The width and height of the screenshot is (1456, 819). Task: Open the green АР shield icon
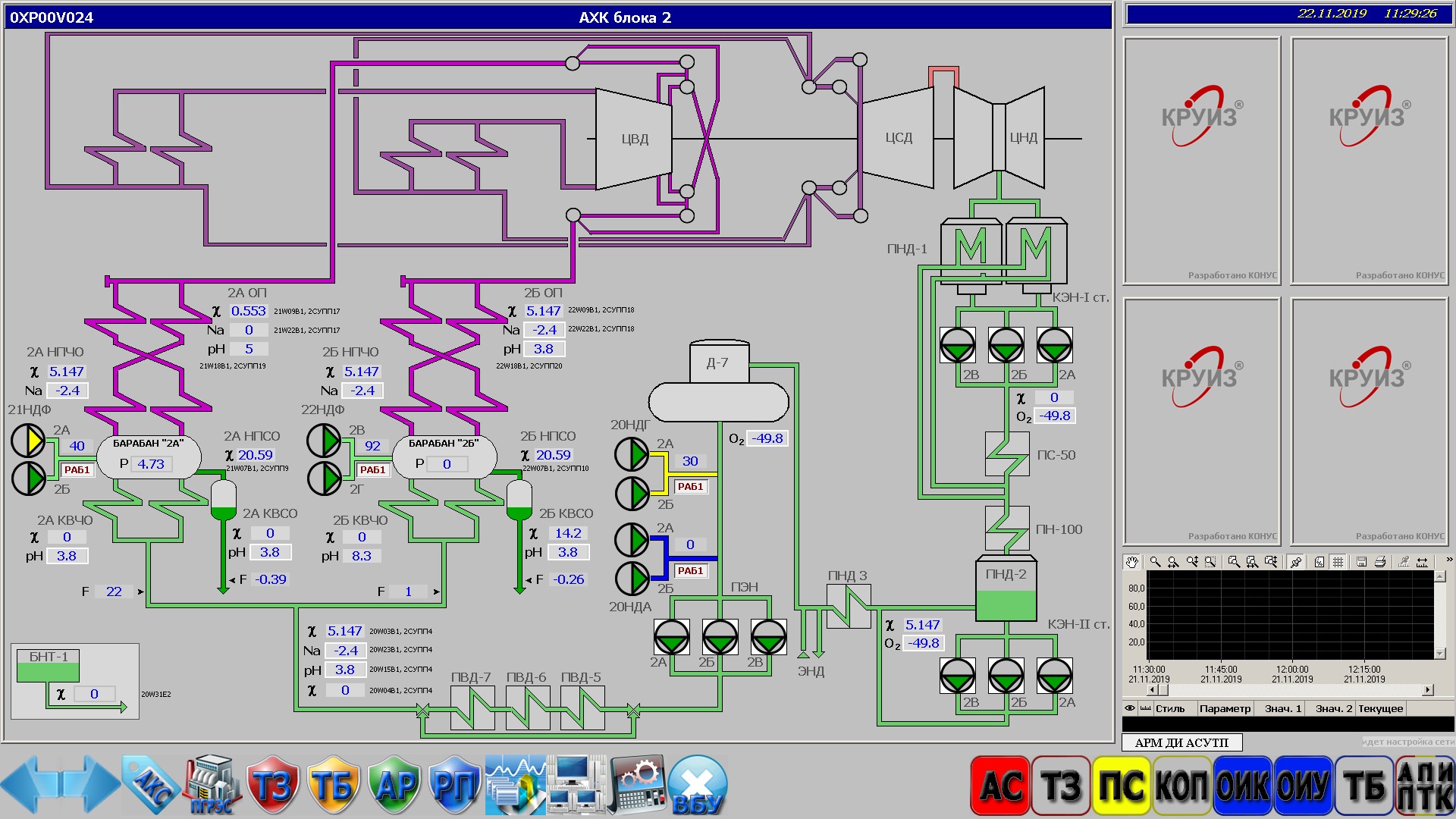394,786
